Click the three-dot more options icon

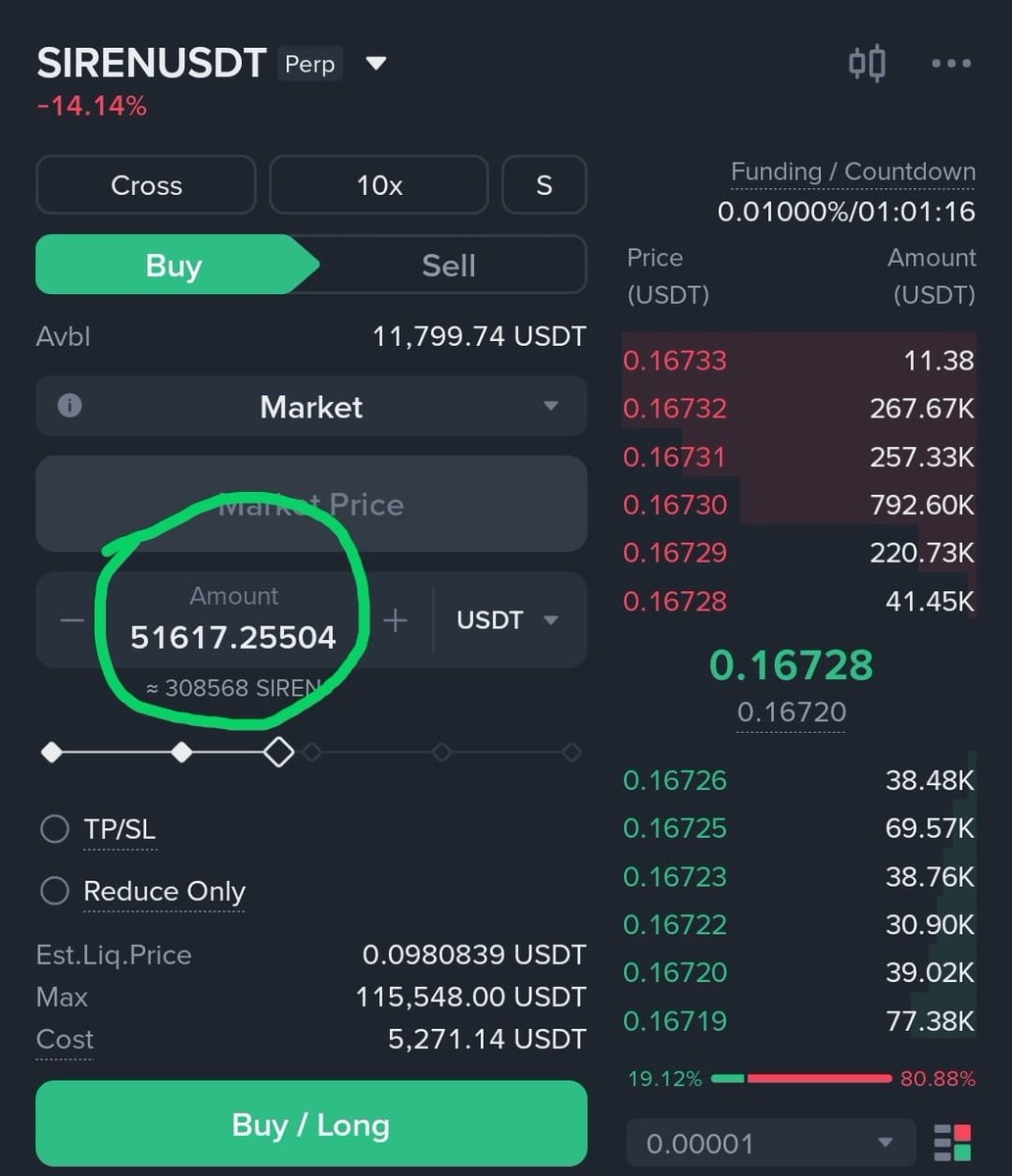click(x=949, y=64)
